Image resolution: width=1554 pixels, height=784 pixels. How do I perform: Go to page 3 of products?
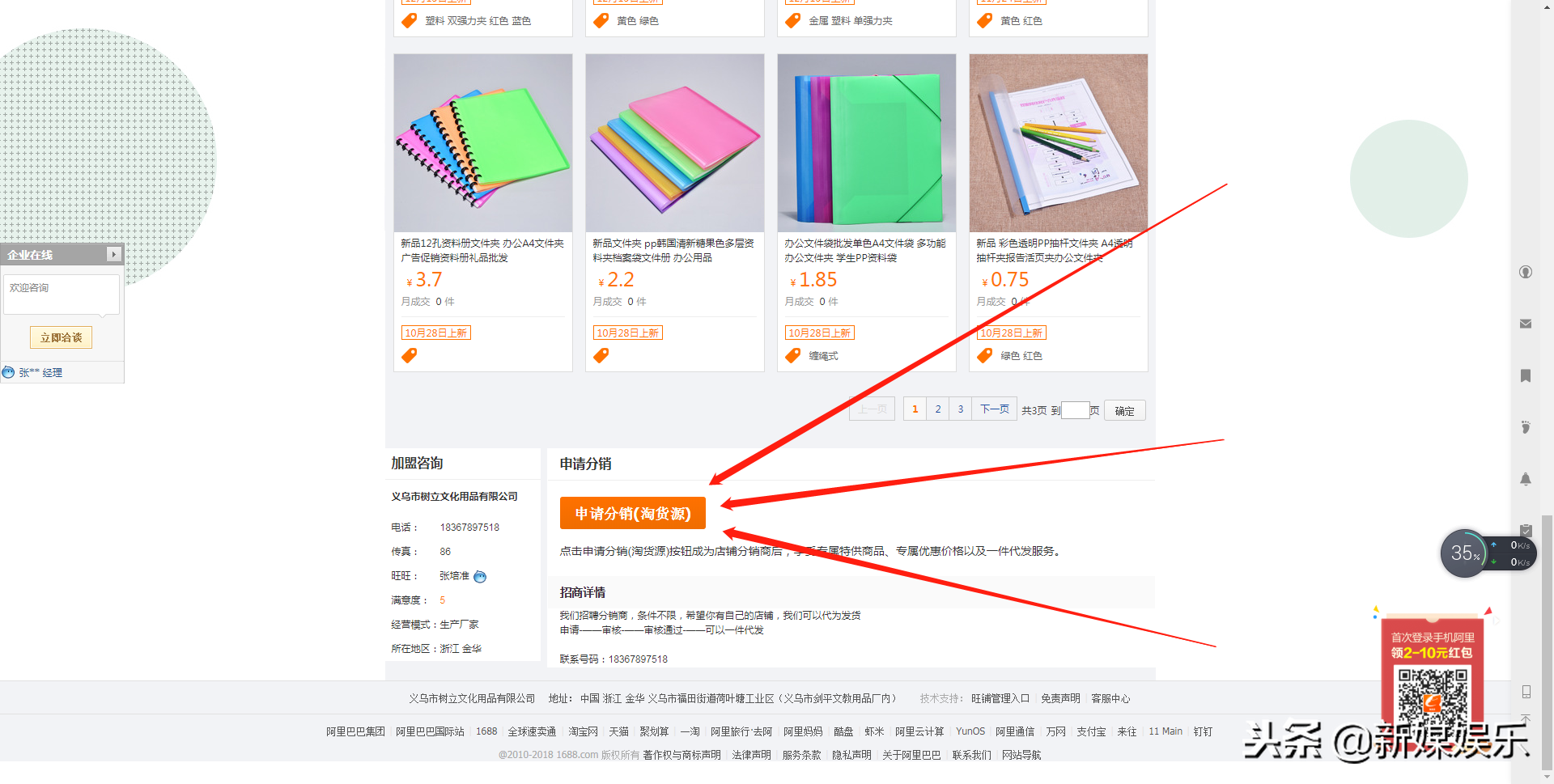pyautogui.click(x=961, y=409)
